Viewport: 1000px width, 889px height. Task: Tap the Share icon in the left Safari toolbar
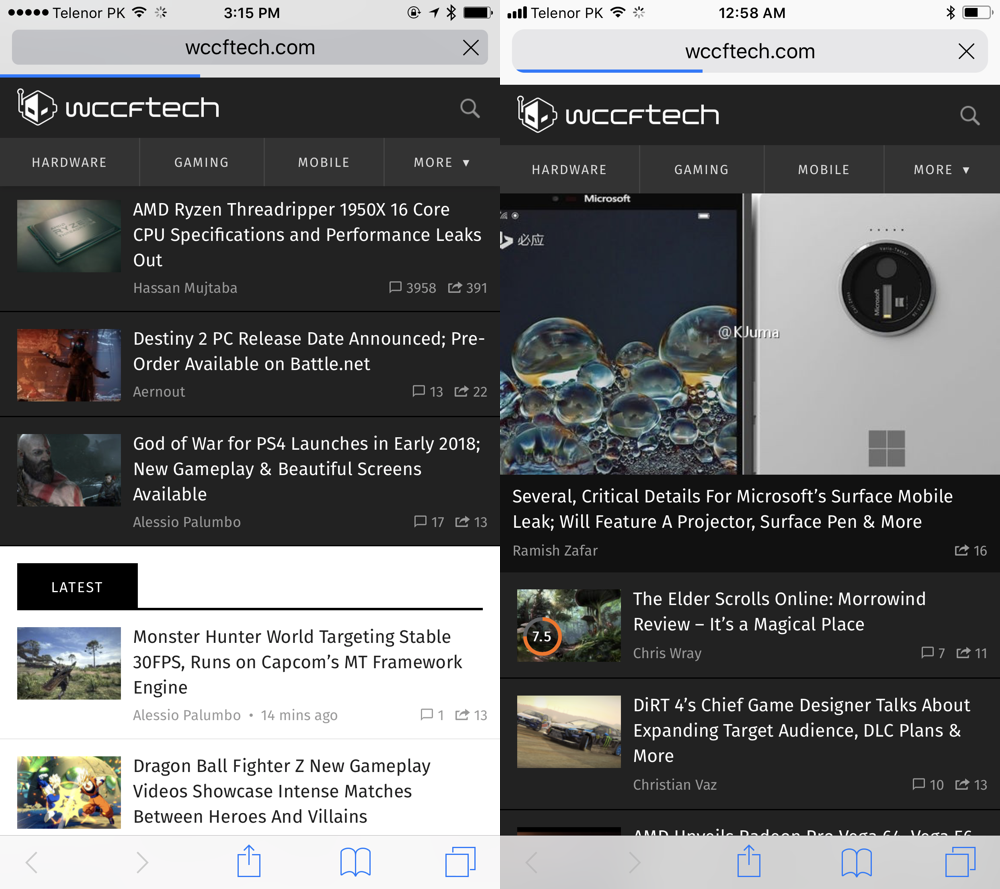tap(249, 861)
